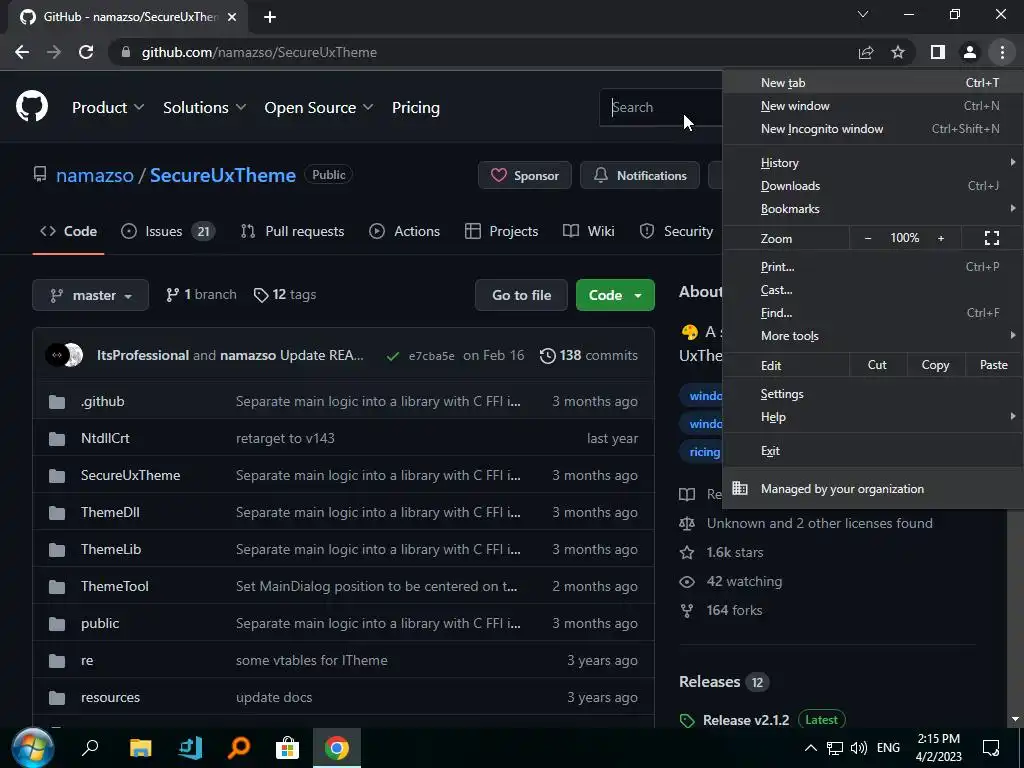
Task: Expand the Open Source dropdown
Action: tap(319, 108)
